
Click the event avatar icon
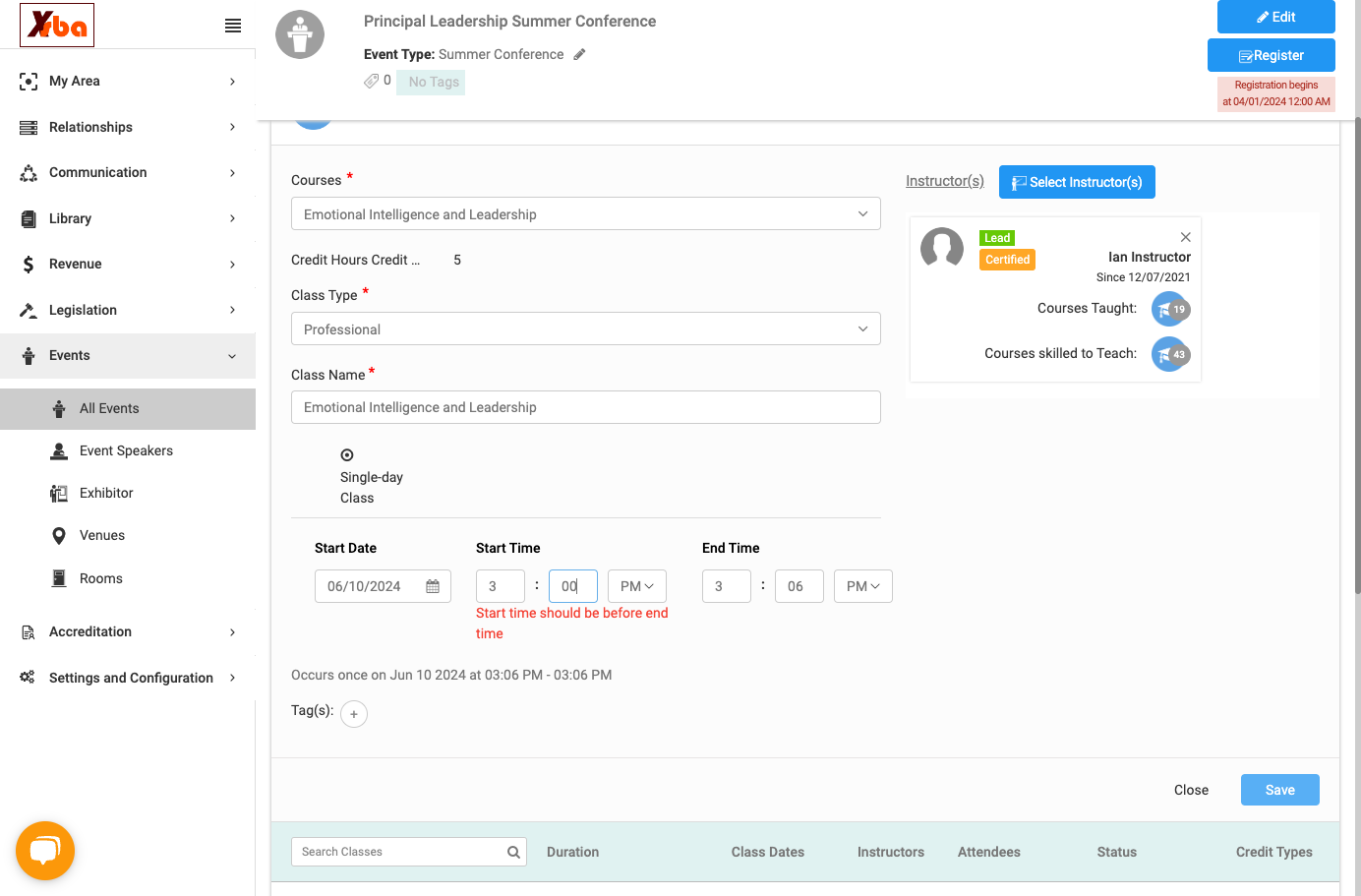(x=300, y=34)
